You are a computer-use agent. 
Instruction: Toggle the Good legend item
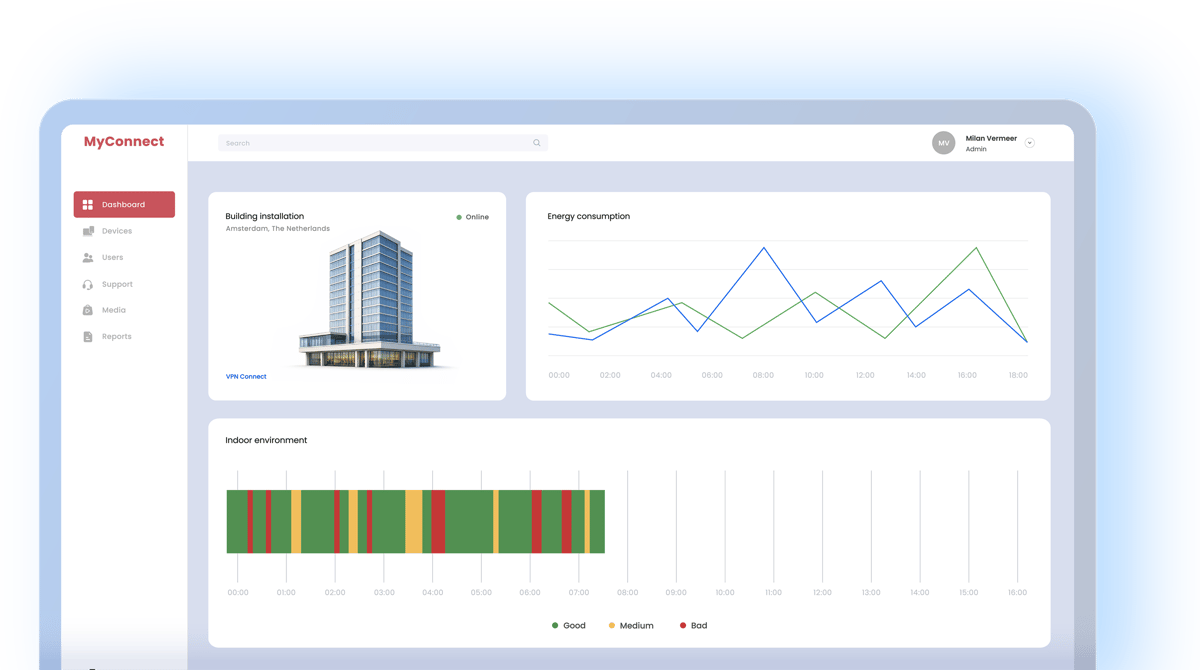click(x=568, y=626)
